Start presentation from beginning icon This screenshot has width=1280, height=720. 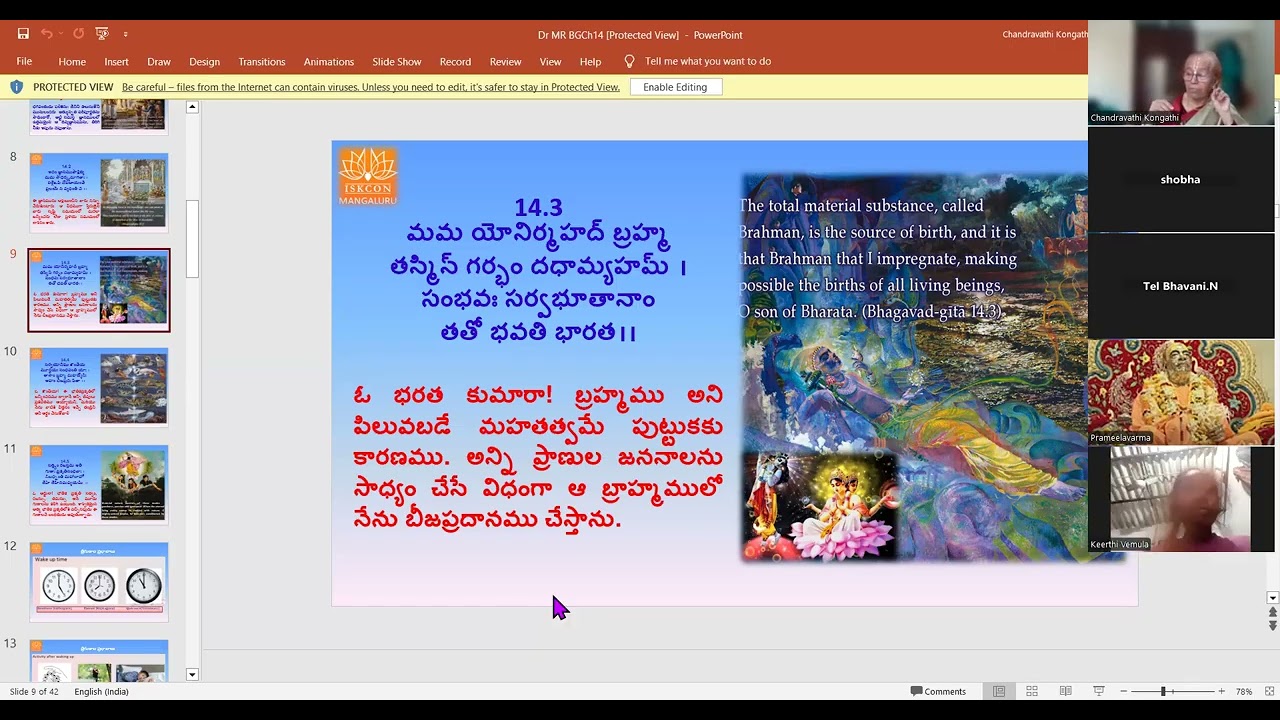tap(102, 34)
